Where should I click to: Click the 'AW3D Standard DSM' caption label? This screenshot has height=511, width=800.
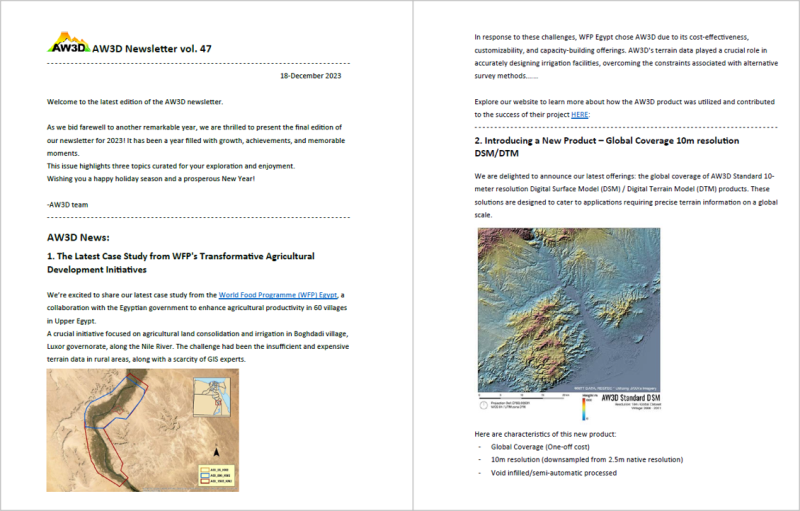[631, 397]
